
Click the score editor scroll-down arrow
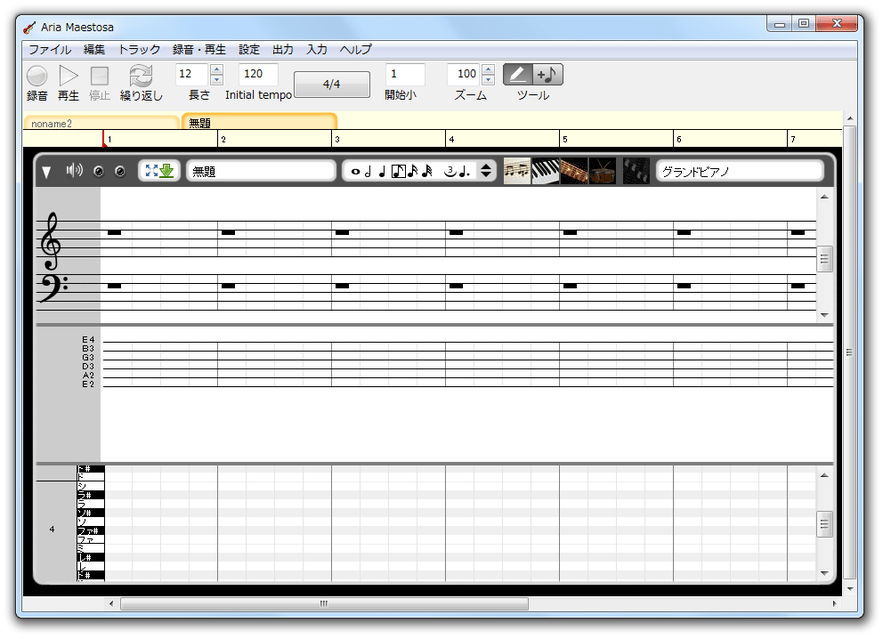tap(824, 315)
